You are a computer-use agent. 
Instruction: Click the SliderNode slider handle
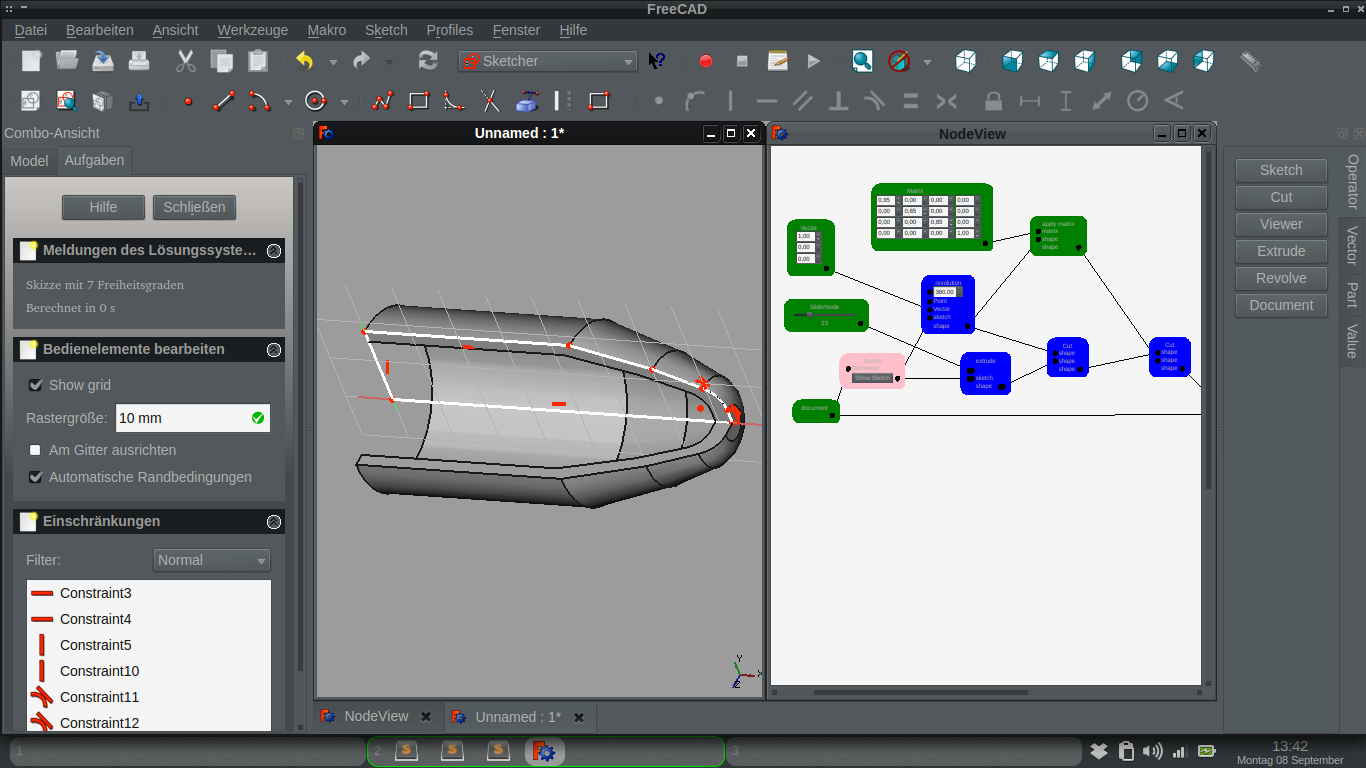pos(809,314)
